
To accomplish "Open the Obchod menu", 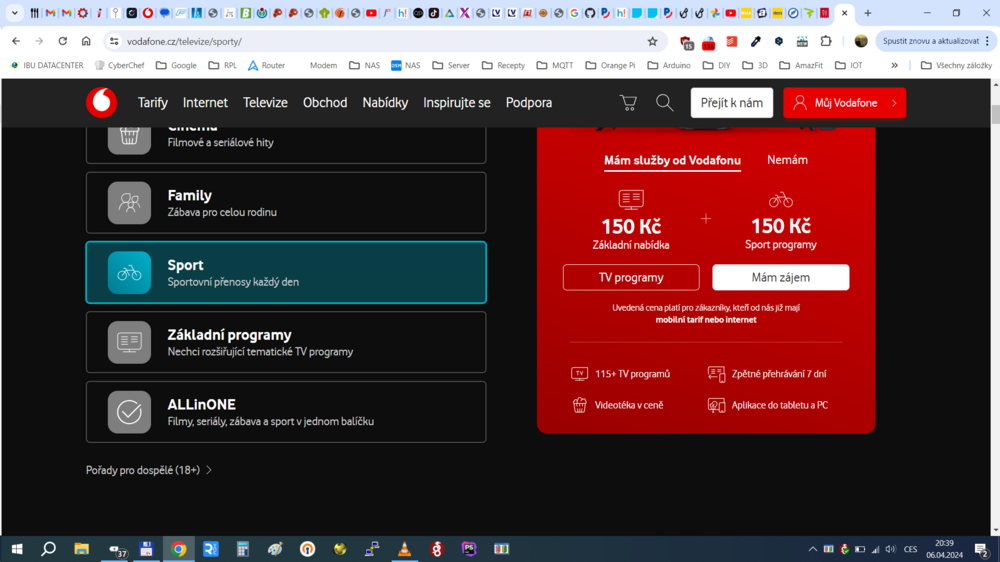I will (x=325, y=103).
